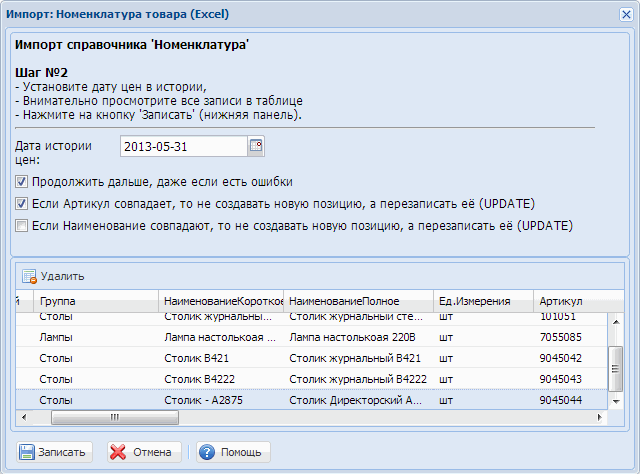Click the Ед.Измерения column header
This screenshot has height=474, width=640.
(483, 301)
